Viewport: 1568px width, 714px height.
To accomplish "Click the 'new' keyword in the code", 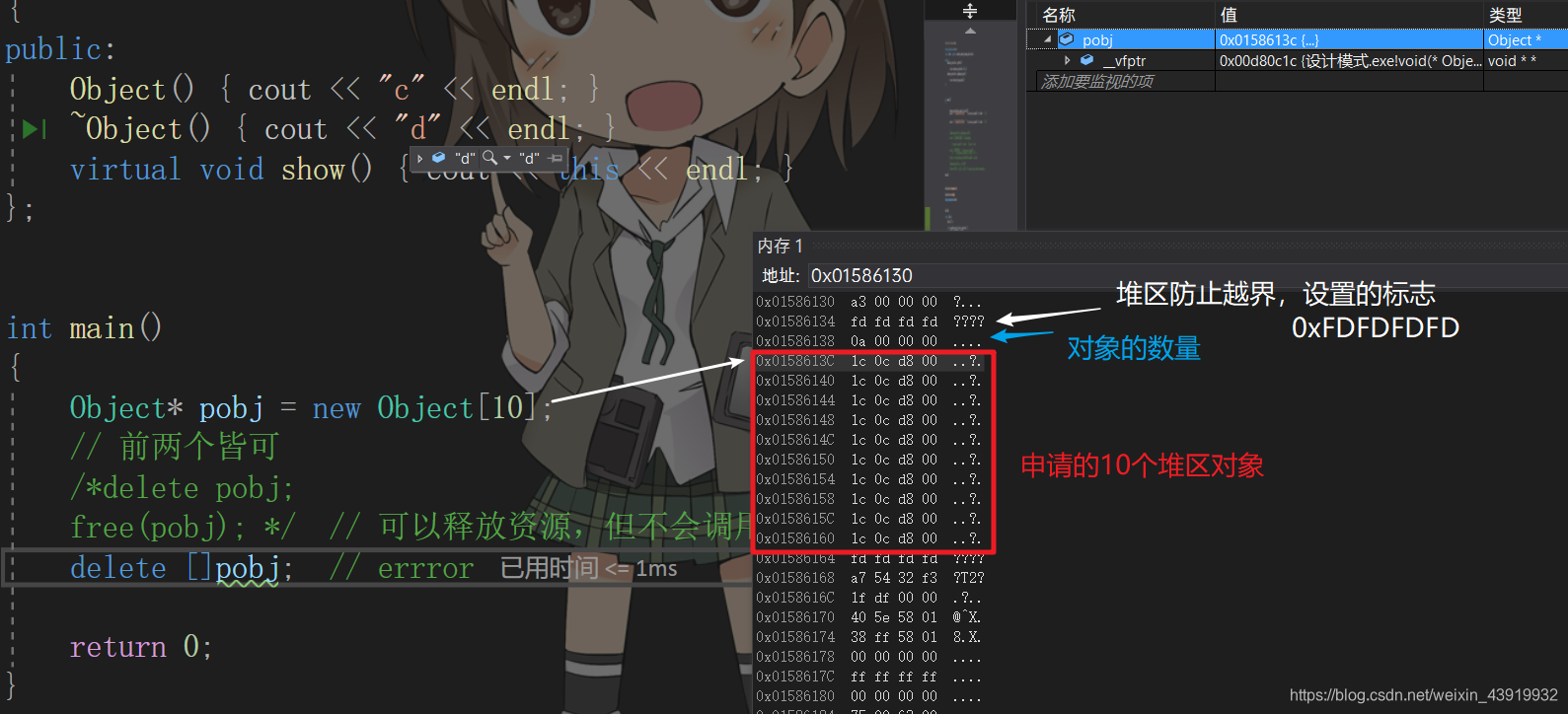I will coord(336,408).
